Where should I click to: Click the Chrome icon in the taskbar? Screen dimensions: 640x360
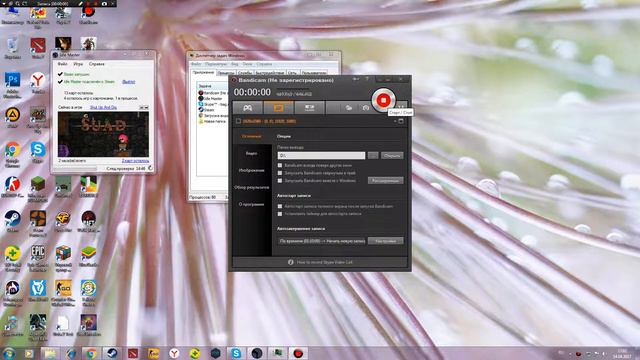[91, 353]
